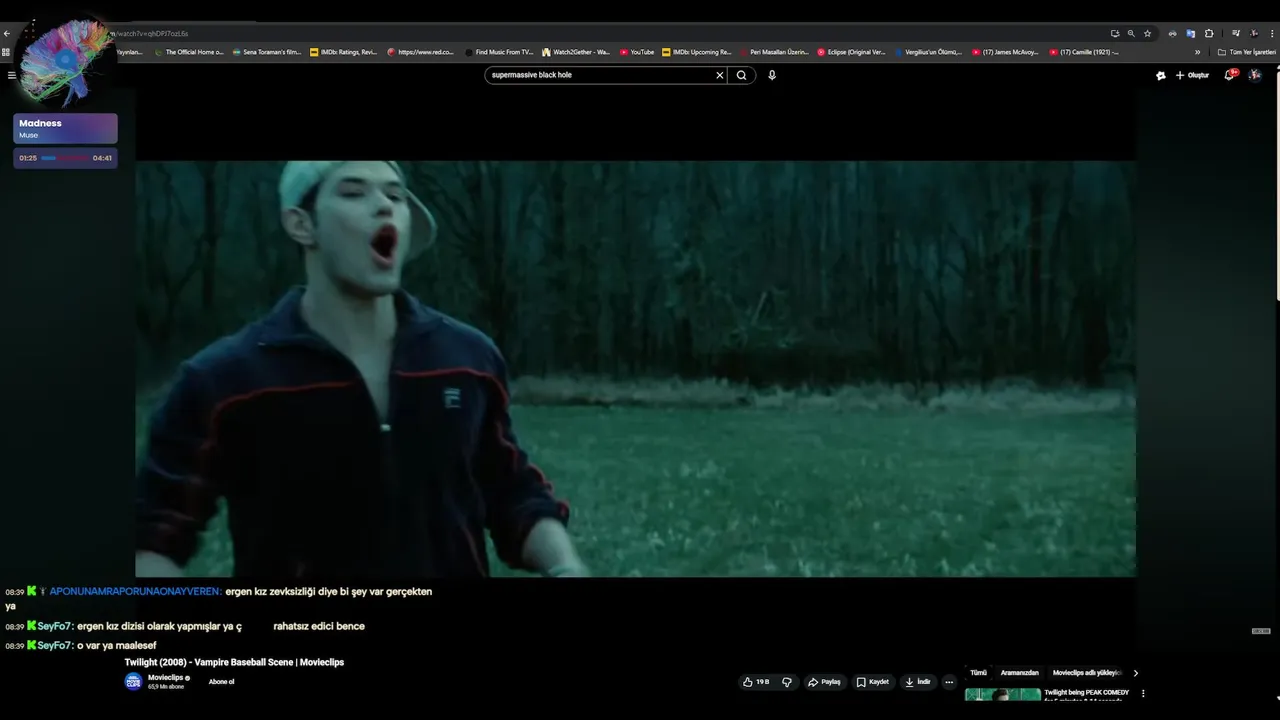The width and height of the screenshot is (1280, 720).
Task: Open the https://www.red.co... bookmark
Action: (420, 52)
